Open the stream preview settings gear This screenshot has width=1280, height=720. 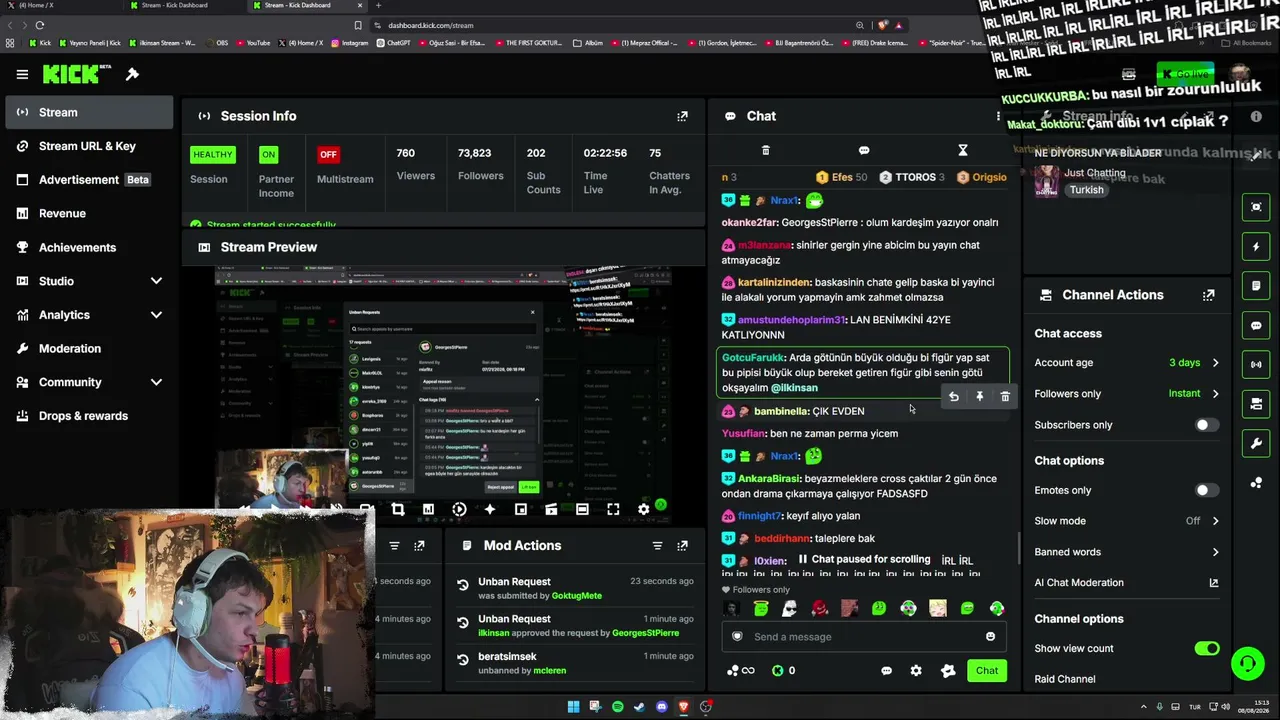pyautogui.click(x=644, y=509)
